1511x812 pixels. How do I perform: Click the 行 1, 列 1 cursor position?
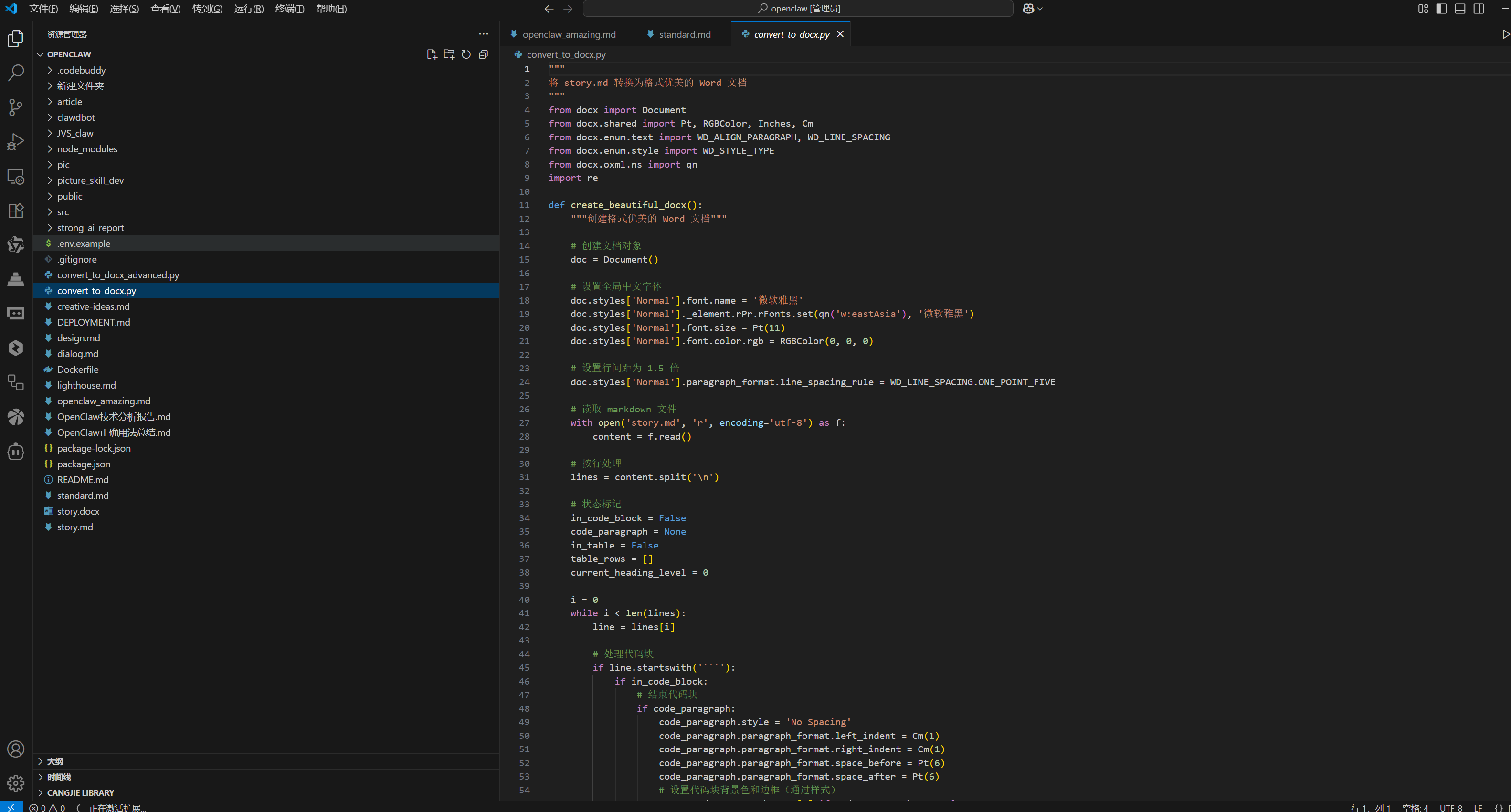tap(1370, 807)
